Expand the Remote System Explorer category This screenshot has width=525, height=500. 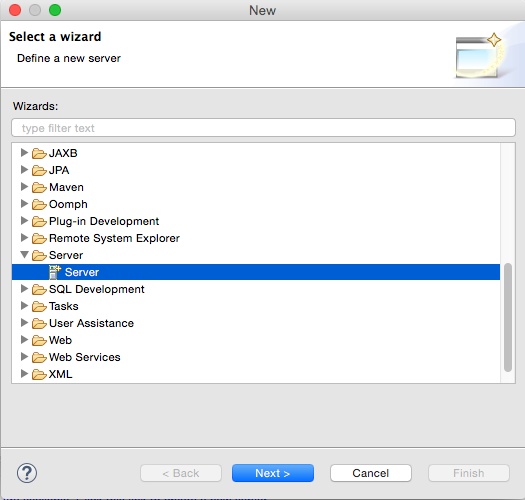(24, 238)
